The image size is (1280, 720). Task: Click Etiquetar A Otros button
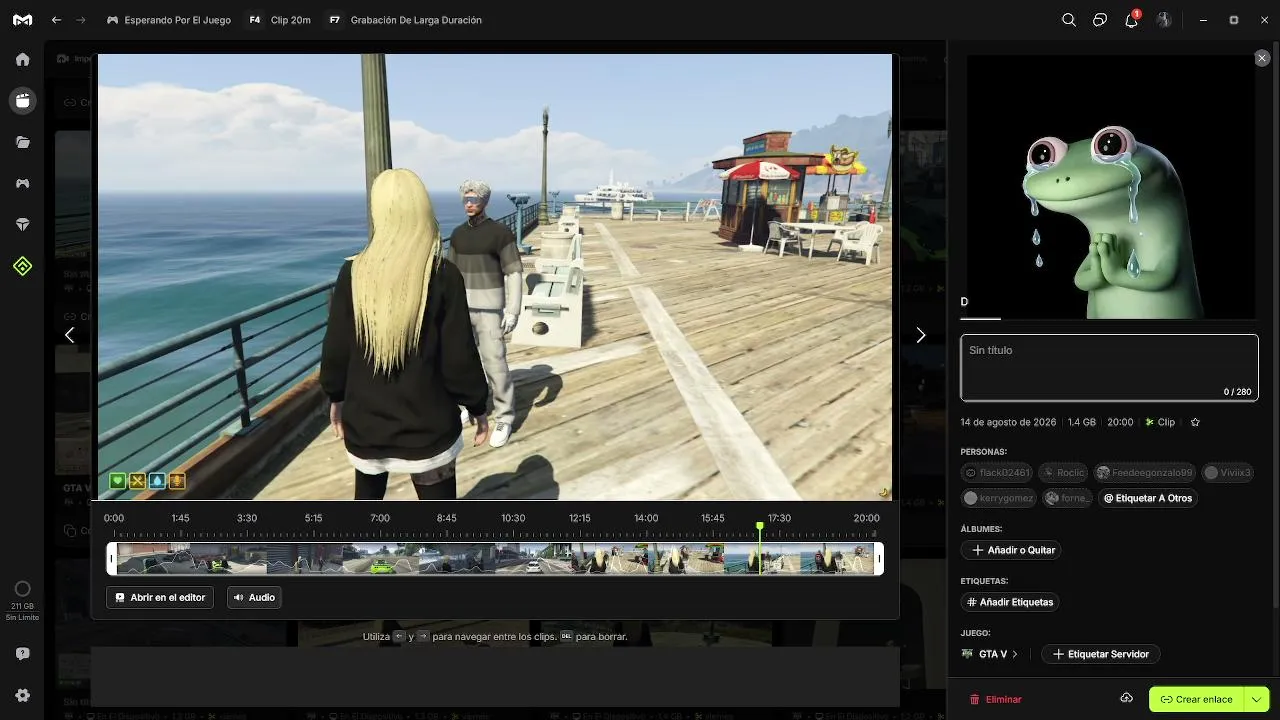[x=1148, y=498]
